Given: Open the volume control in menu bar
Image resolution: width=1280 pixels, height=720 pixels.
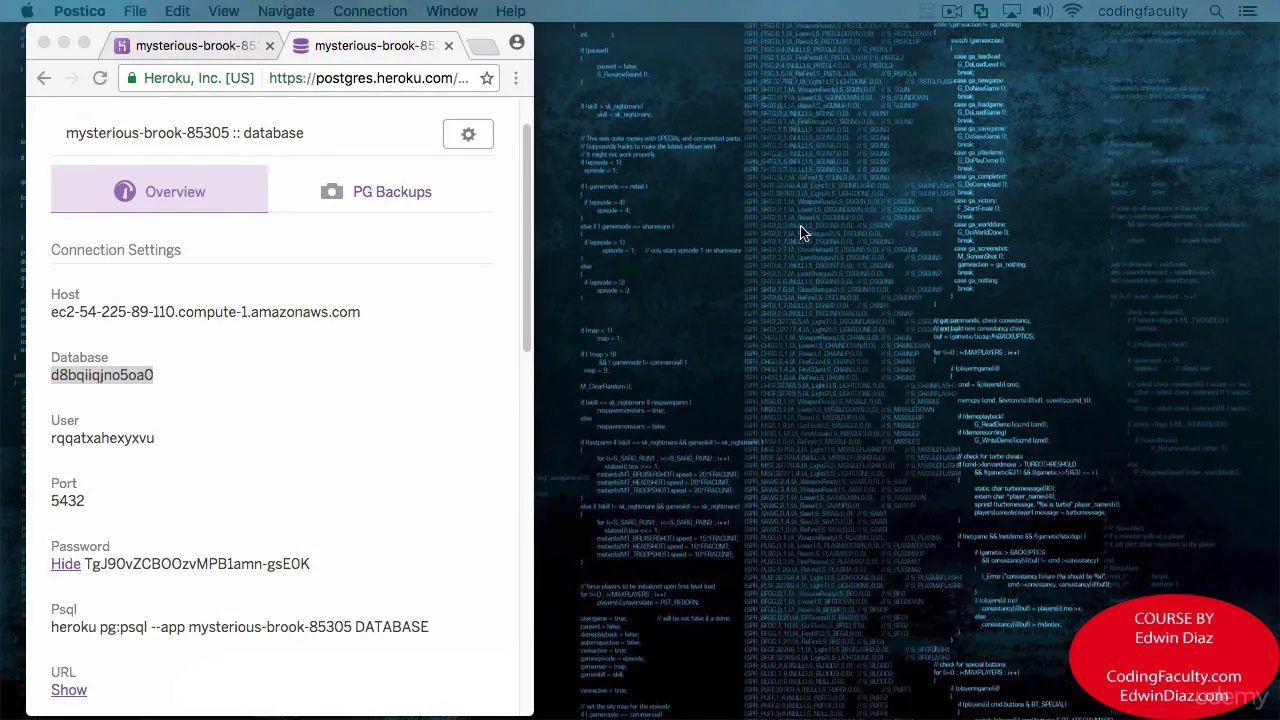Looking at the screenshot, I should point(1043,11).
